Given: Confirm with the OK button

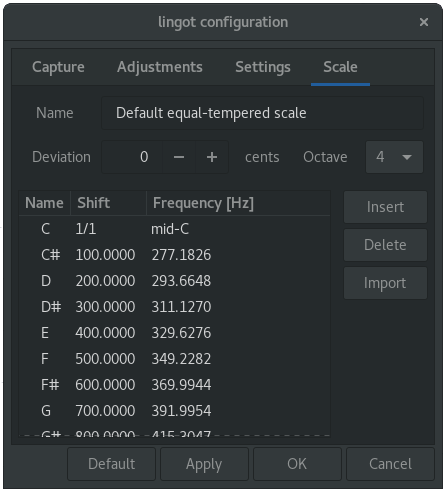Looking at the screenshot, I should coord(297,464).
